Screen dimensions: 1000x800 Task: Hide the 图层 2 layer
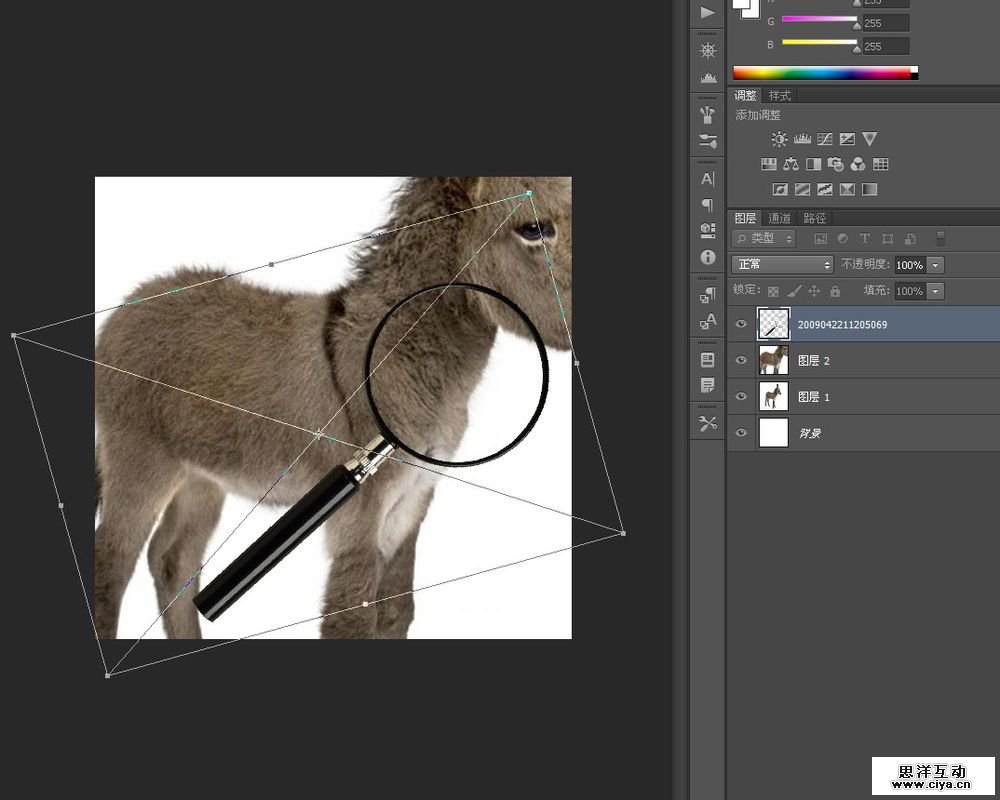(x=741, y=360)
